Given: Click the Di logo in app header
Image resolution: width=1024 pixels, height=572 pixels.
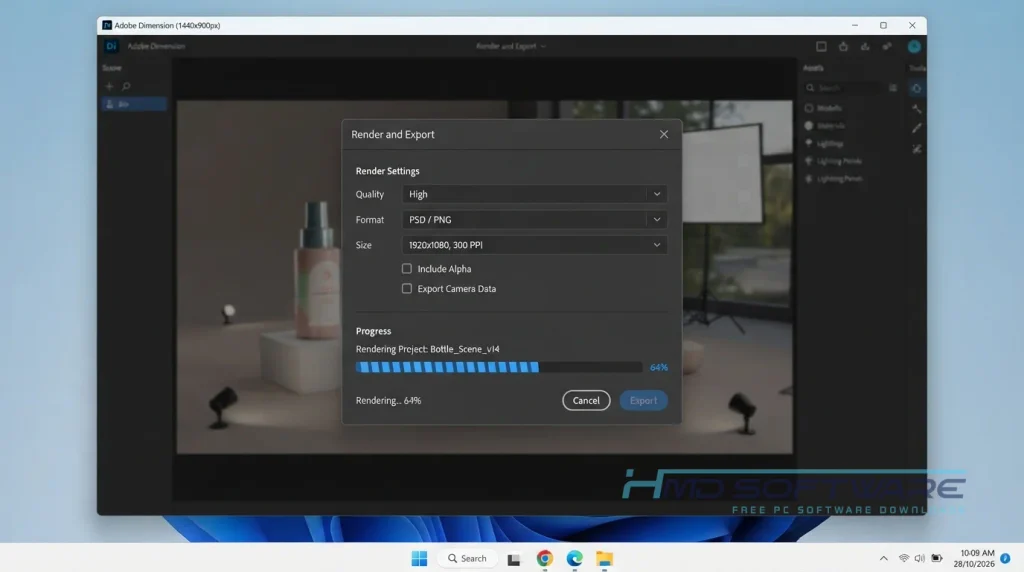Looking at the screenshot, I should point(111,46).
